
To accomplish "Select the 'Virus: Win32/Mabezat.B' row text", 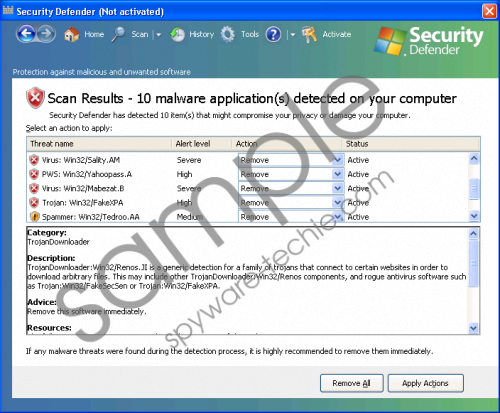I will 83,189.
